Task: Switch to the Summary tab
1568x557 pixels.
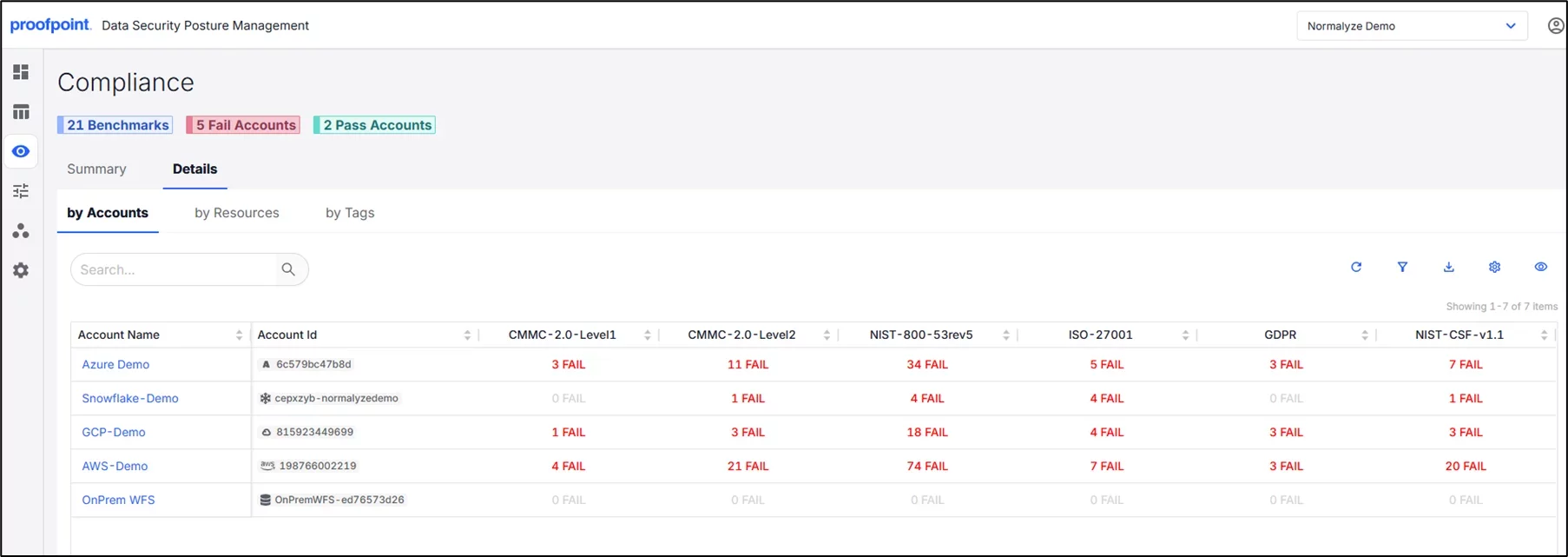Action: point(96,169)
